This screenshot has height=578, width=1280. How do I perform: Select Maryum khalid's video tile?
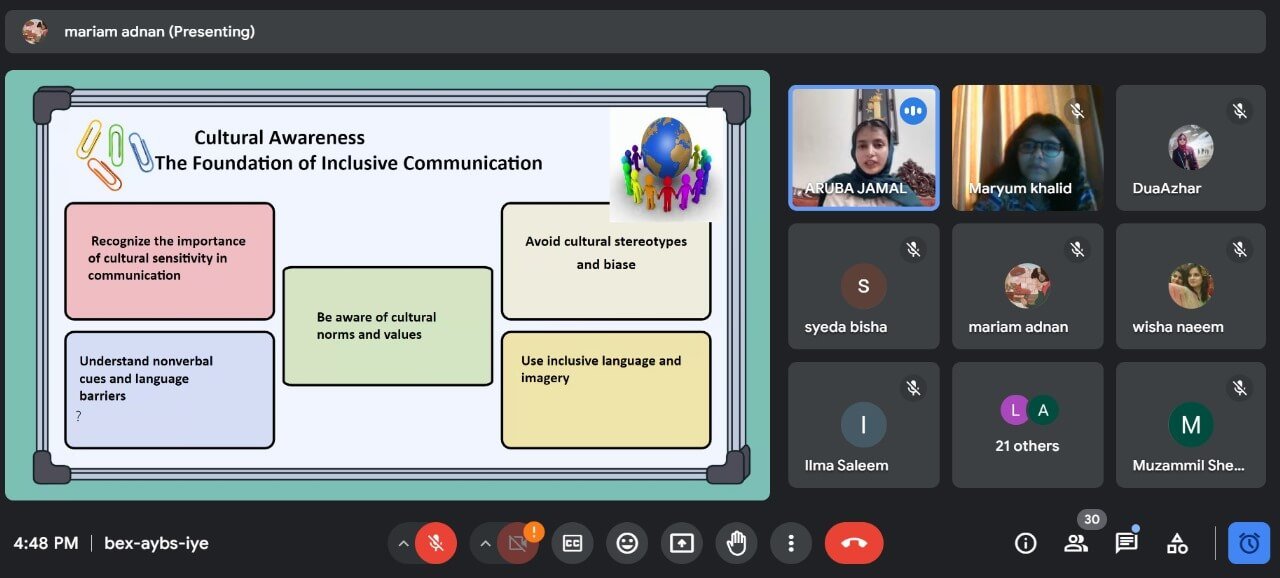(1027, 148)
